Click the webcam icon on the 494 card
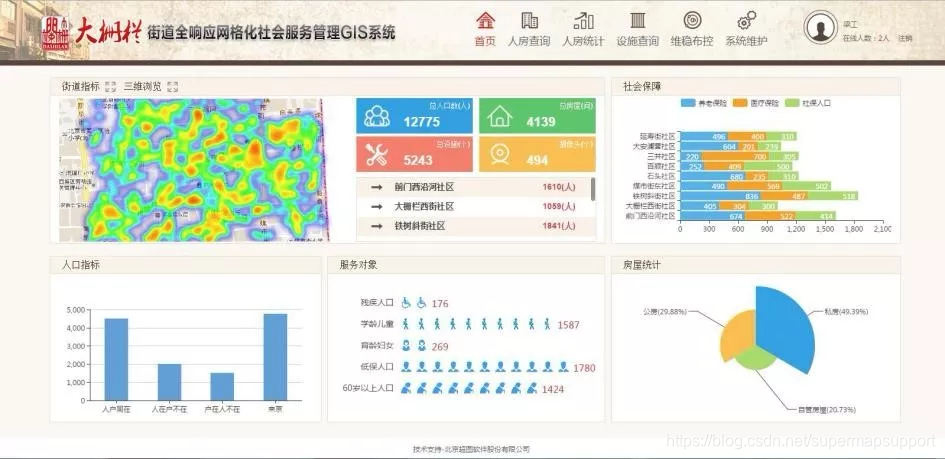945x459 pixels. click(500, 155)
